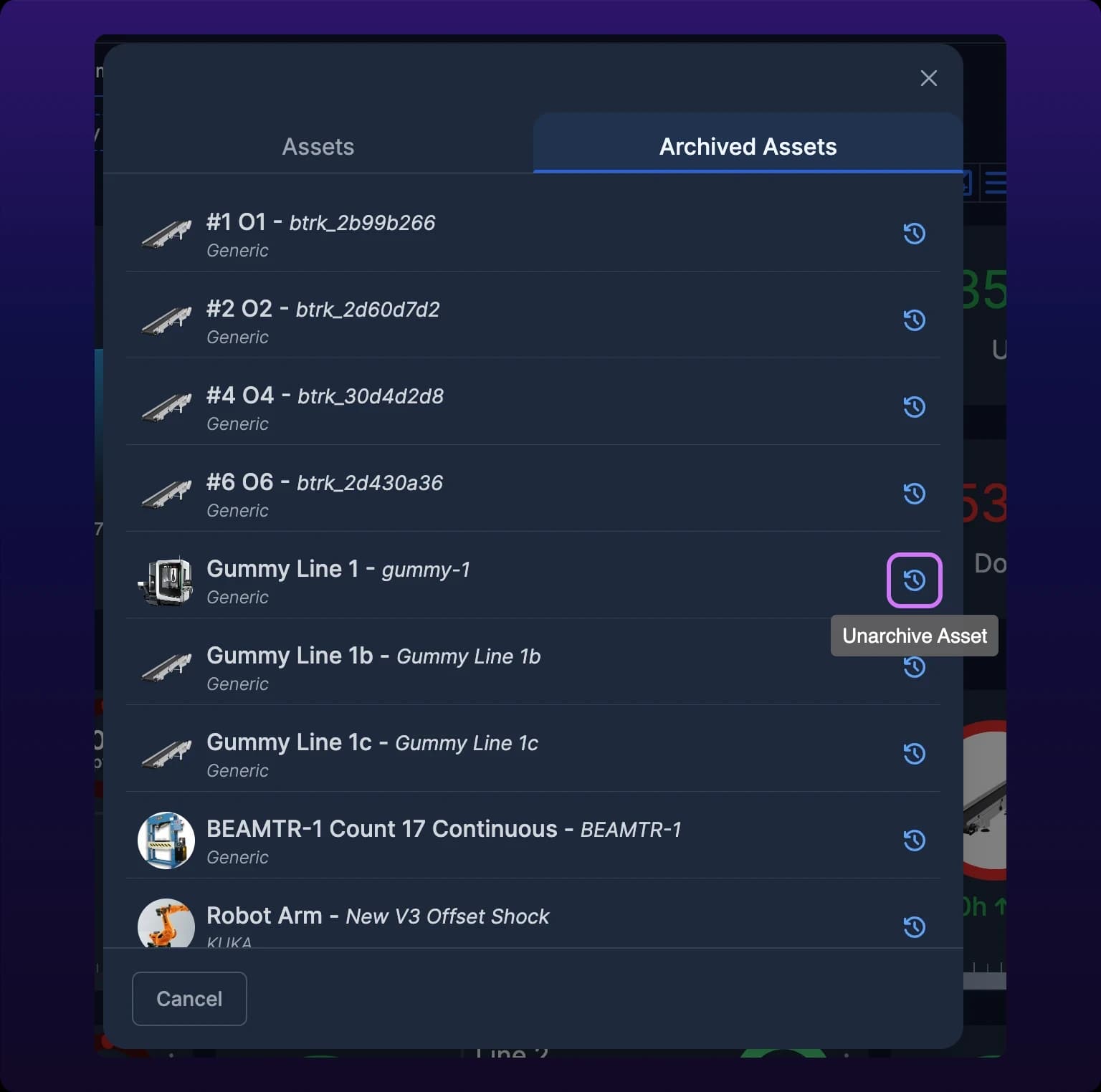1101x1092 pixels.
Task: Click the Gummy Line 1c asset name
Action: 289,742
